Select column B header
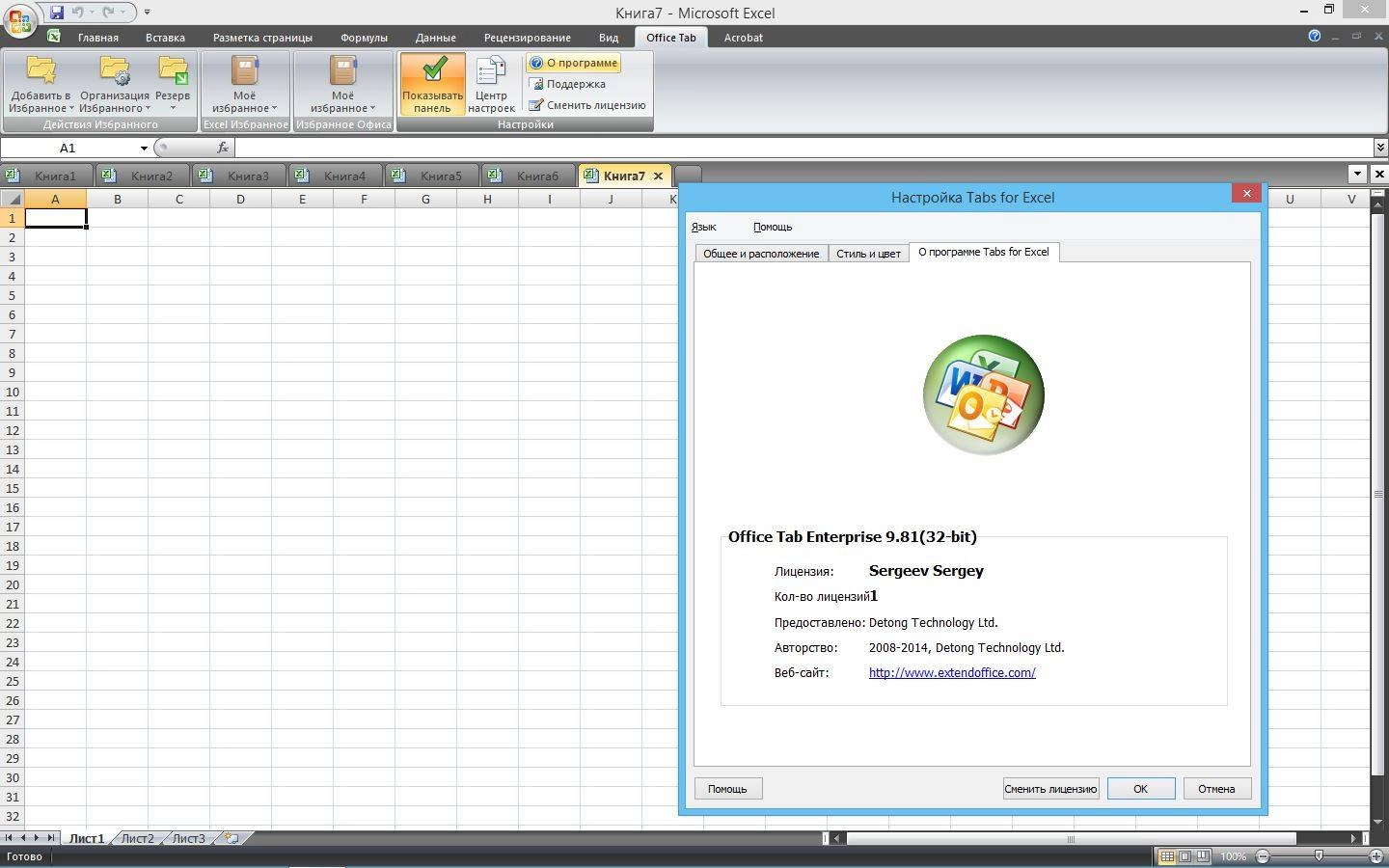The image size is (1389, 868). point(117,199)
